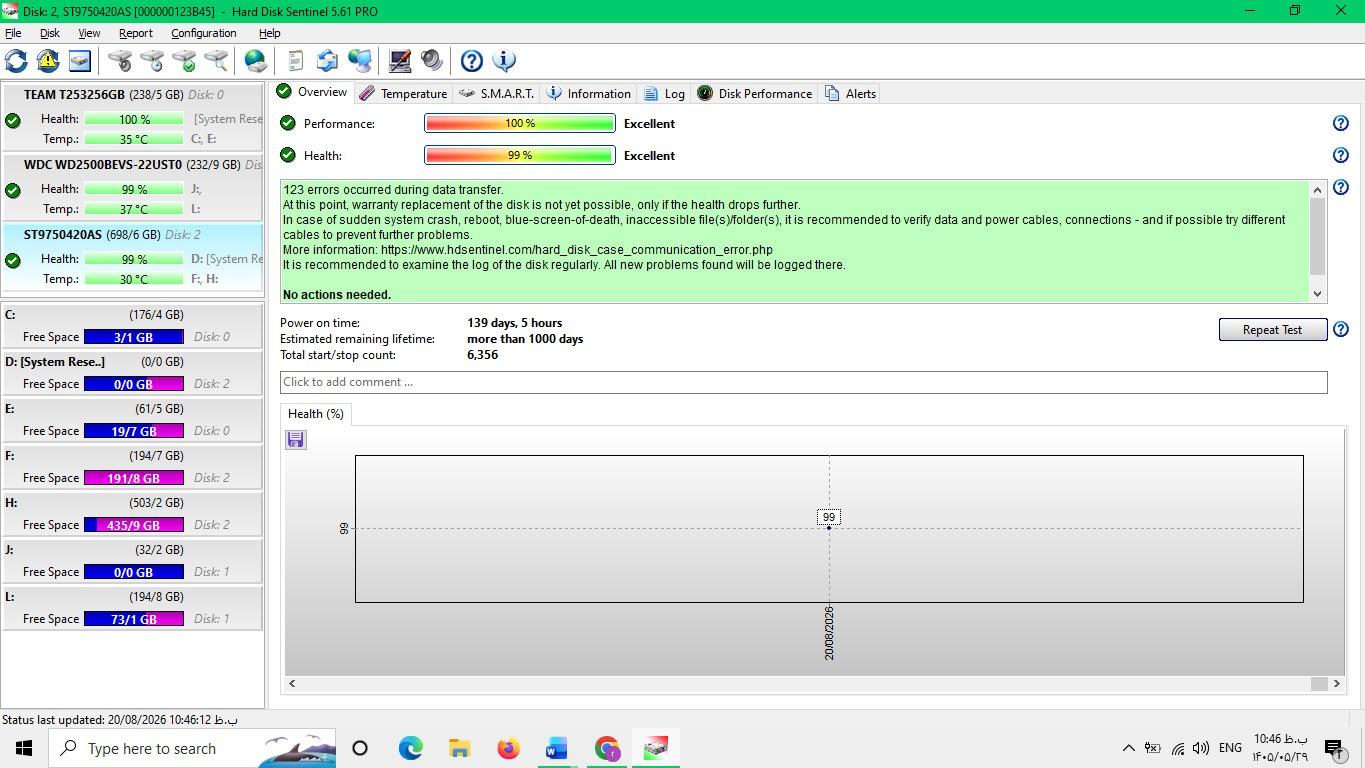
Task: Select the D: [System Rese..] partition entry
Action: point(132,372)
